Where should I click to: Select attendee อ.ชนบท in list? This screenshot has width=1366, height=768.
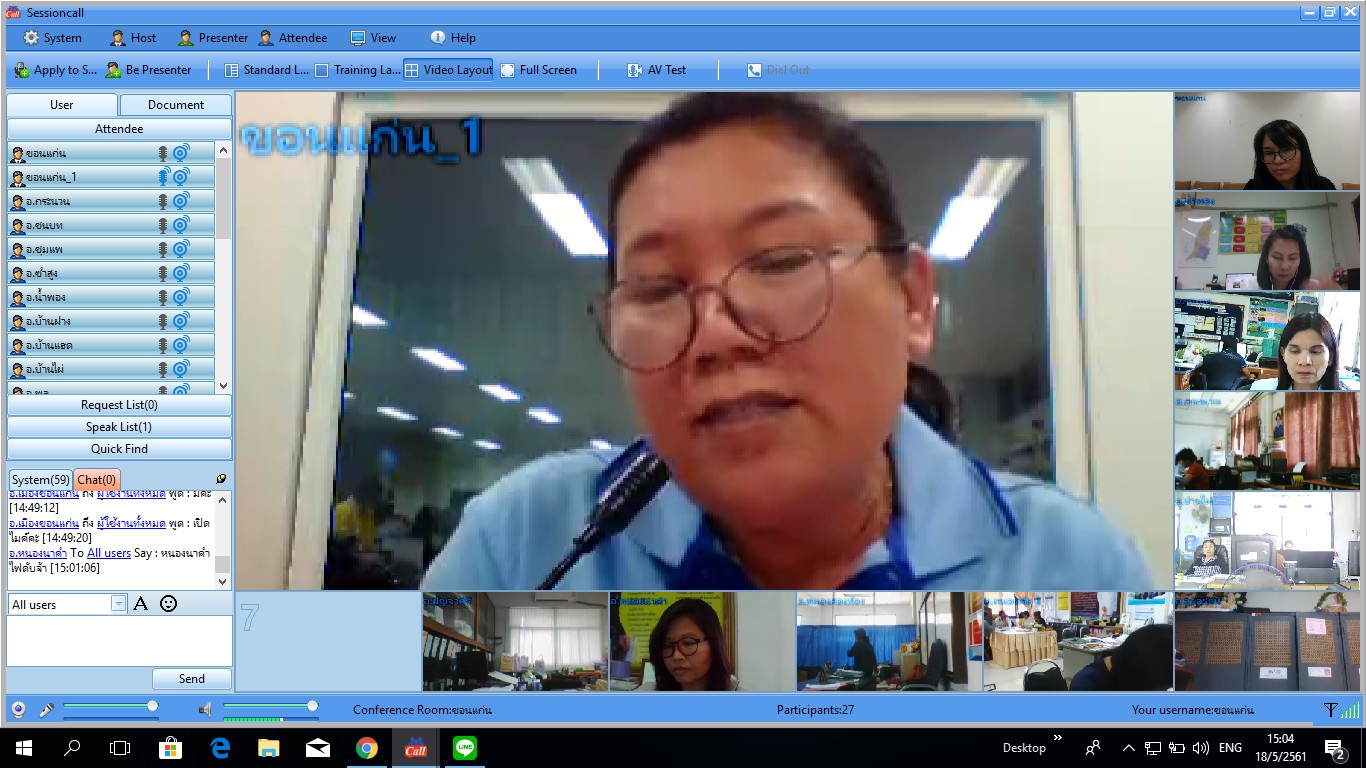tap(111, 225)
